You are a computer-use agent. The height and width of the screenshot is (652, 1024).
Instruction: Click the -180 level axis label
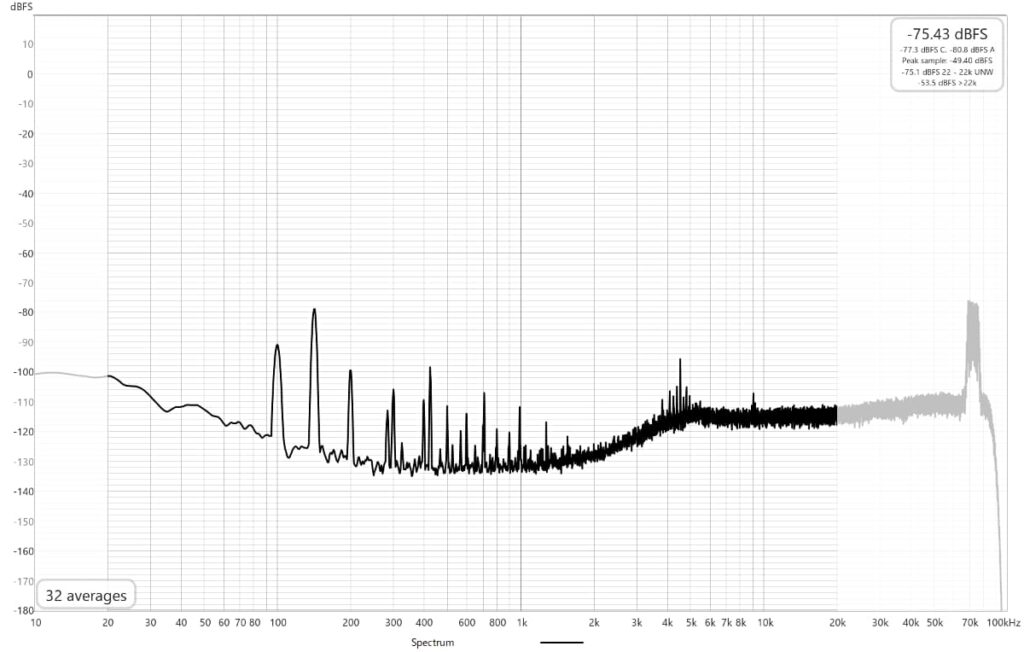point(22,610)
